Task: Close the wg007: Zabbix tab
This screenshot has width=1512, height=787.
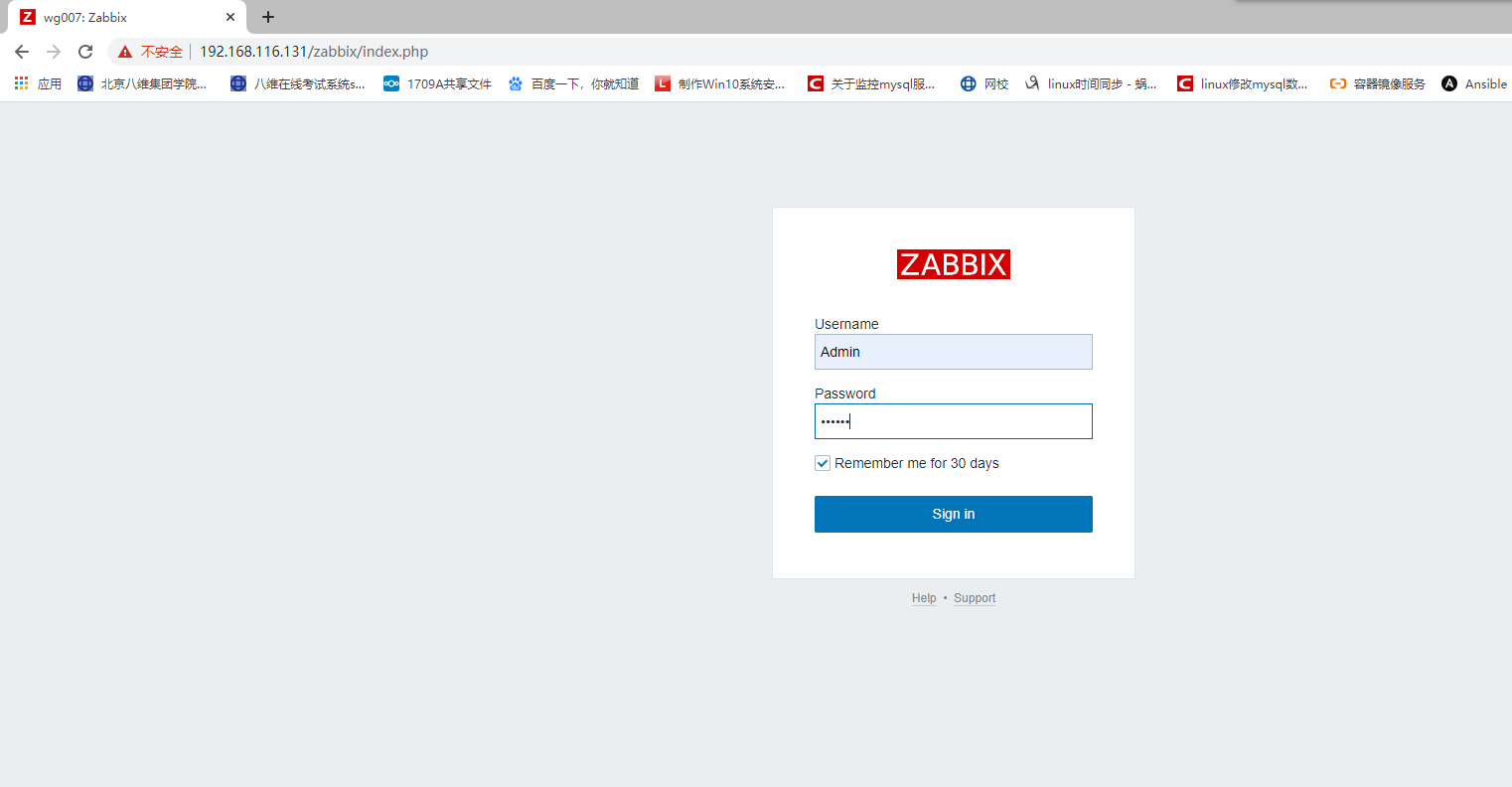Action: tap(230, 17)
